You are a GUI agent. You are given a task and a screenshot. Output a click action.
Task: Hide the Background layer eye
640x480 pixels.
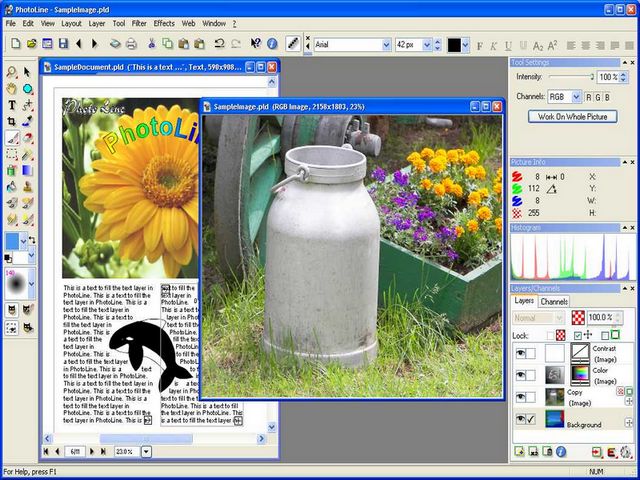point(520,419)
